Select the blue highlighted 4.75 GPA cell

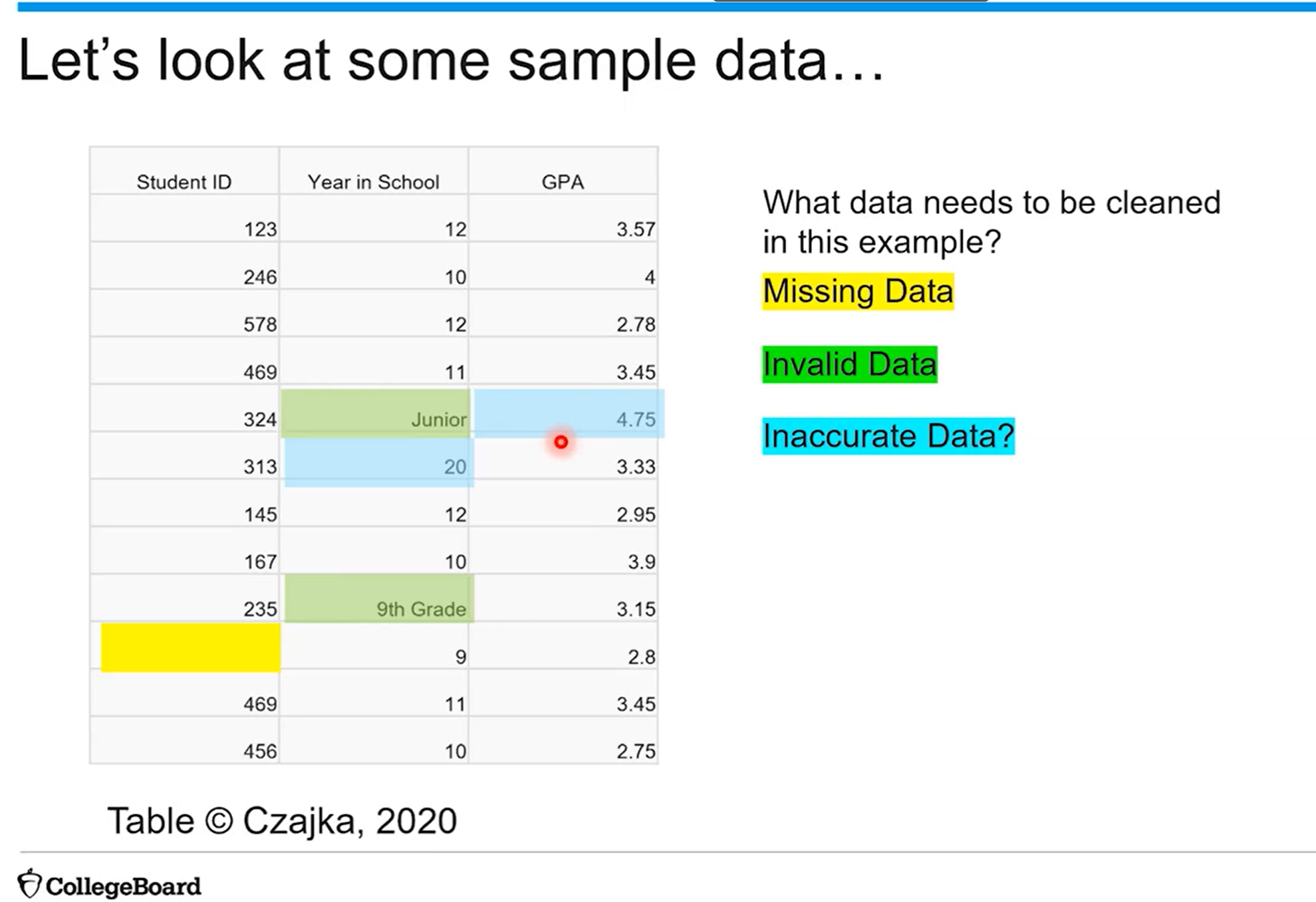(569, 413)
